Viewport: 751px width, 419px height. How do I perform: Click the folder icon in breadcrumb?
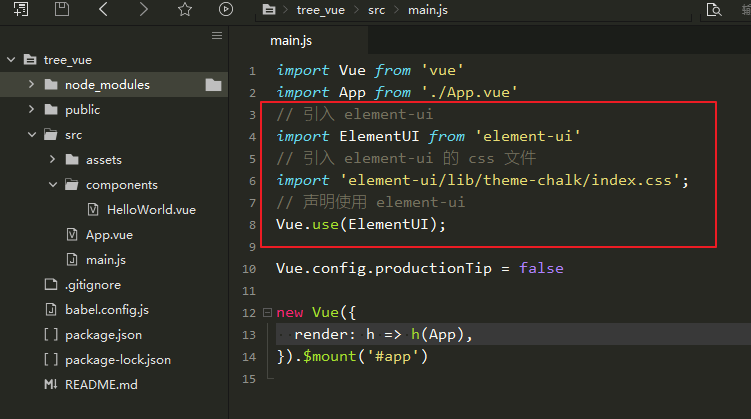point(269,10)
